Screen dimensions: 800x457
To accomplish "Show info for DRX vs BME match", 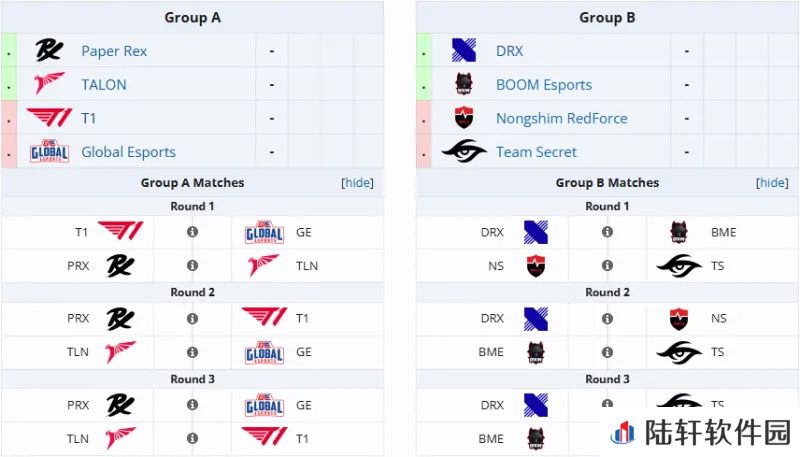I will coord(607,232).
